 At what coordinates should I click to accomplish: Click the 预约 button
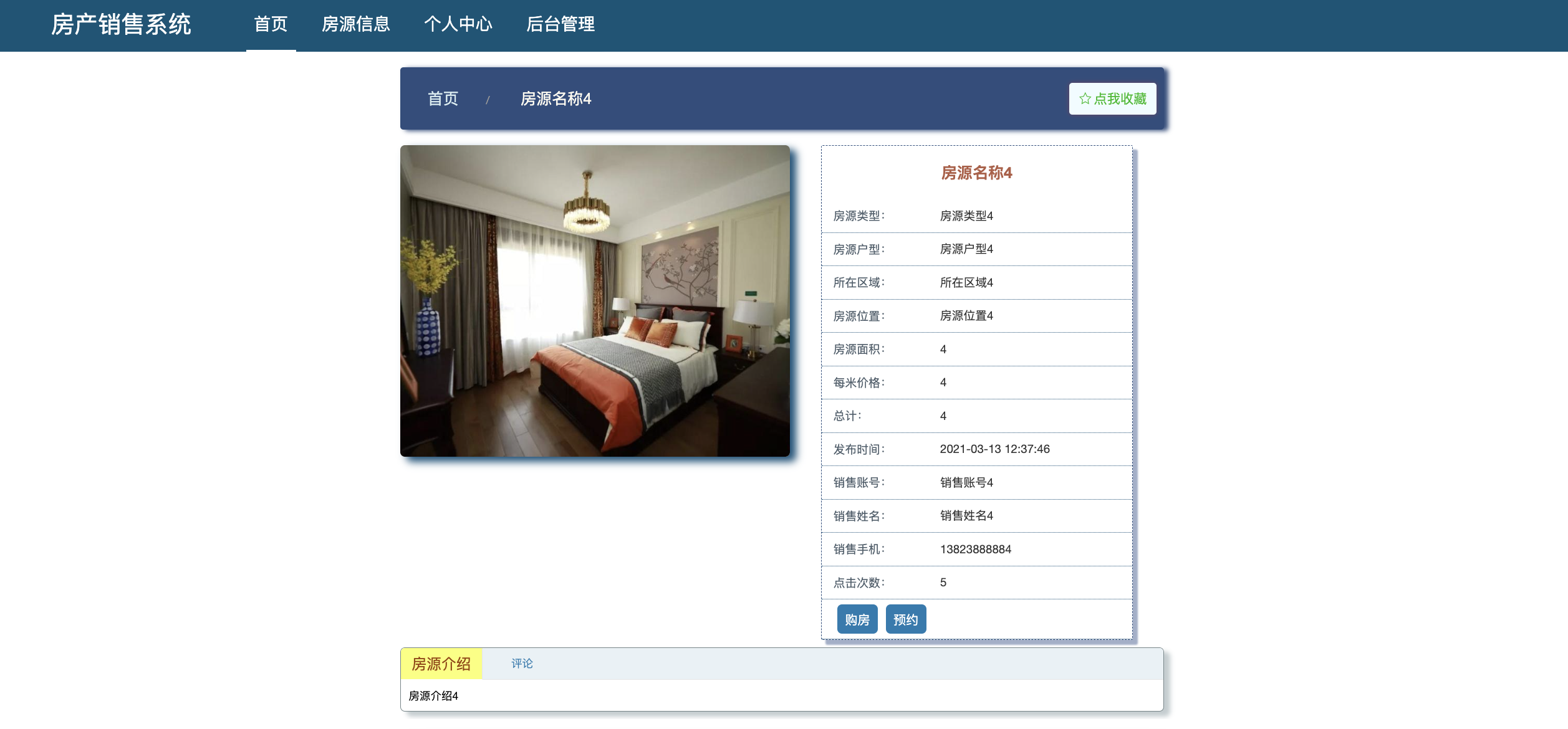(906, 619)
